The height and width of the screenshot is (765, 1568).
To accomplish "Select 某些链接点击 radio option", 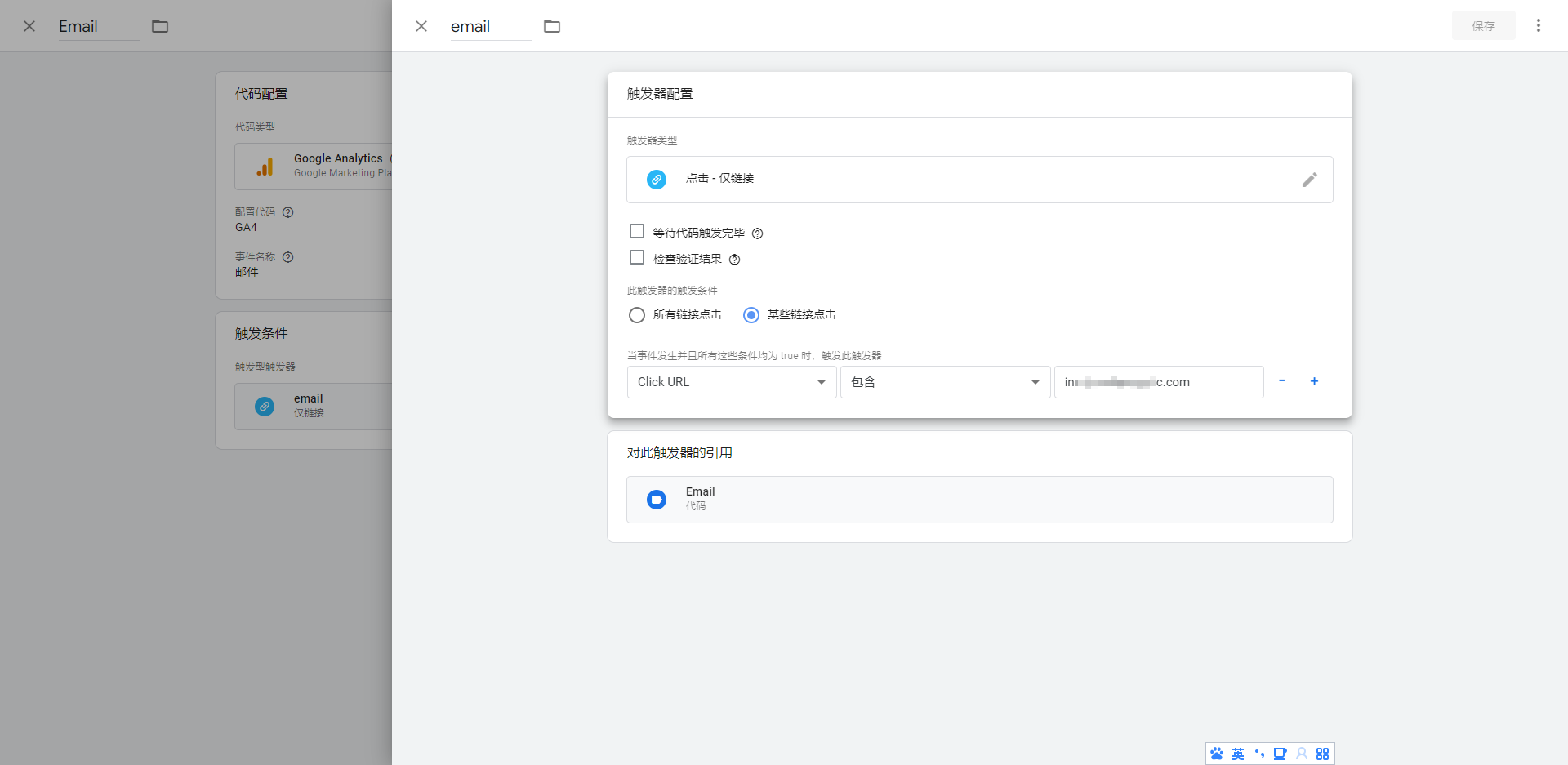I will coord(751,315).
